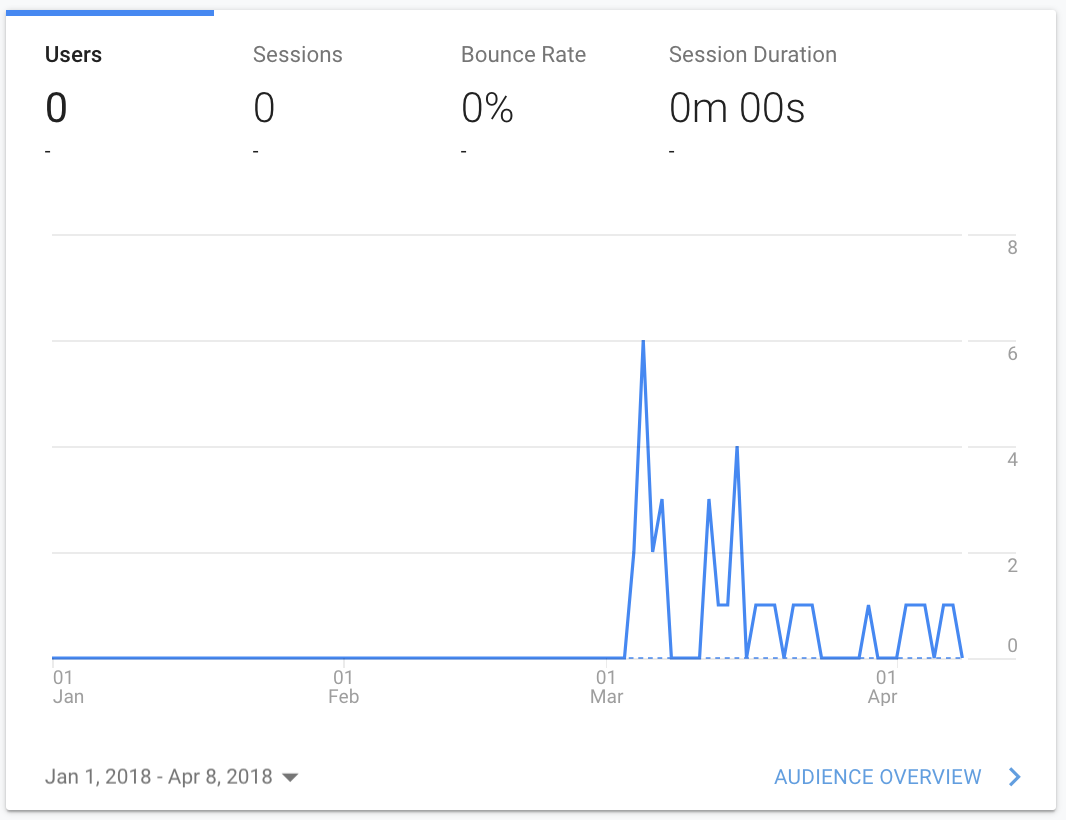Viewport: 1066px width, 820px height.
Task: Click the 01 Feb axis label
Action: pyautogui.click(x=343, y=687)
